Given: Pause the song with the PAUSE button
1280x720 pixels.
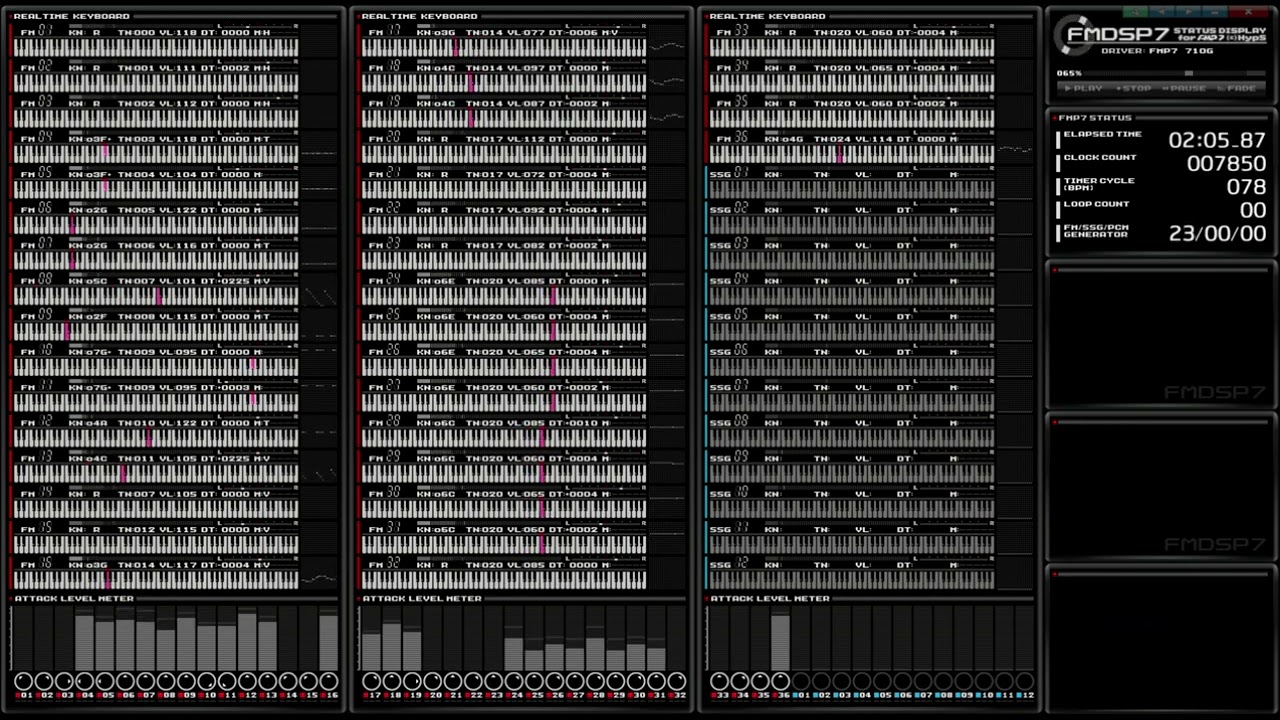Looking at the screenshot, I should 1185,88.
